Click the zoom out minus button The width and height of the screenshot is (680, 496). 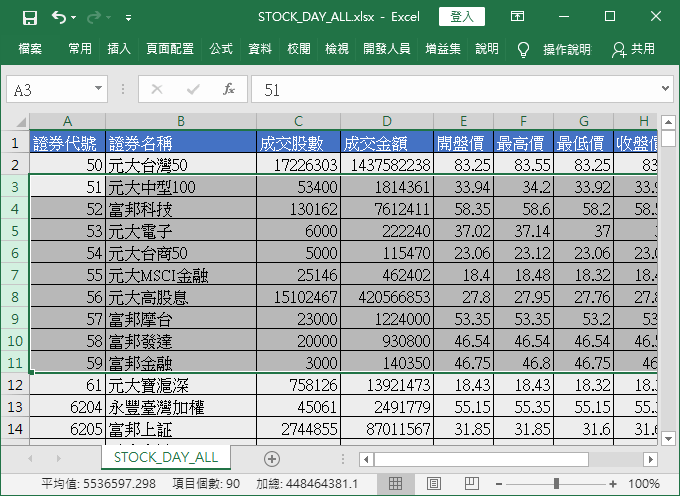point(499,483)
